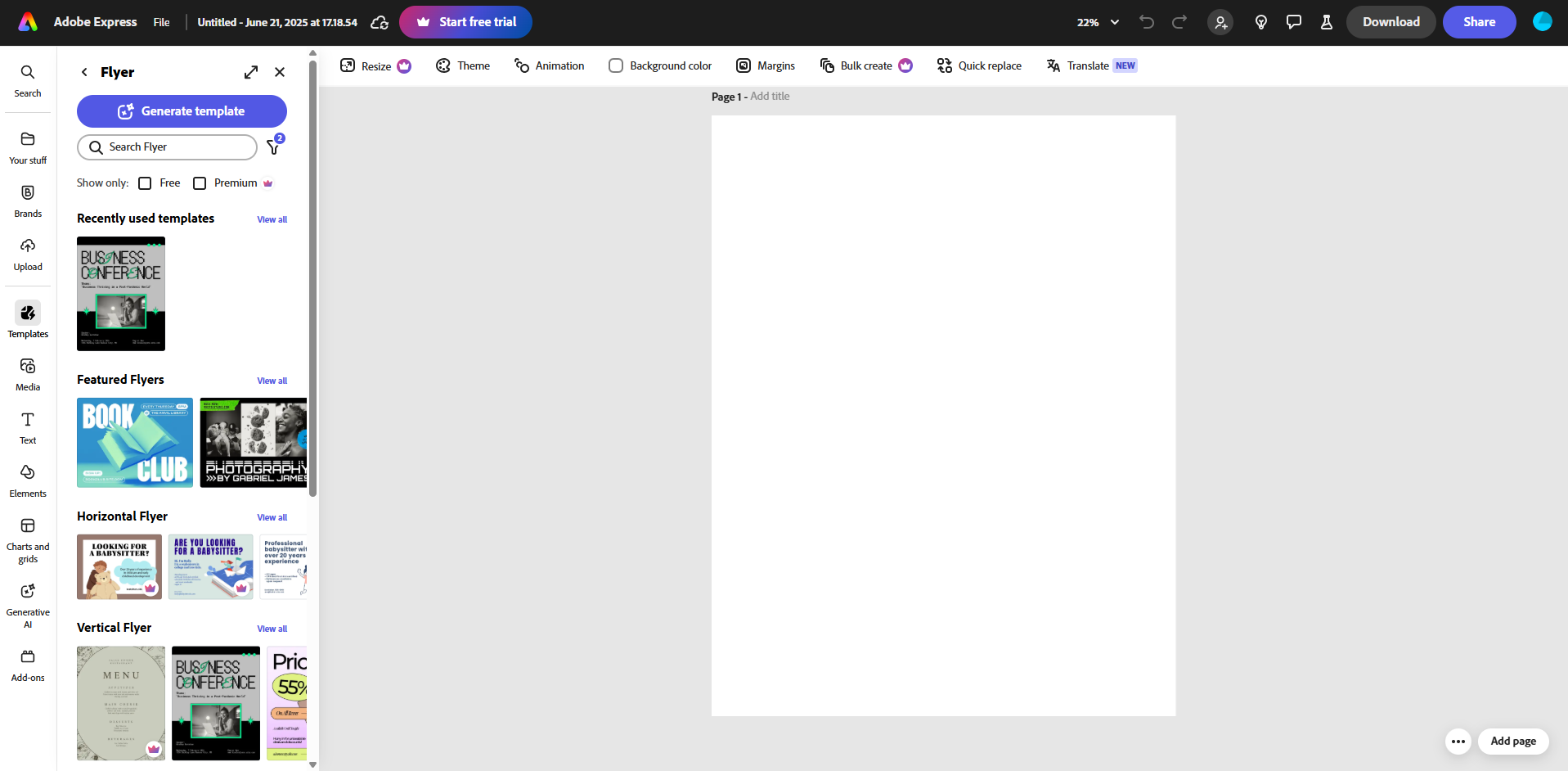Select the Book Club flyer thumbnail
The width and height of the screenshot is (1568, 771).
(x=134, y=443)
